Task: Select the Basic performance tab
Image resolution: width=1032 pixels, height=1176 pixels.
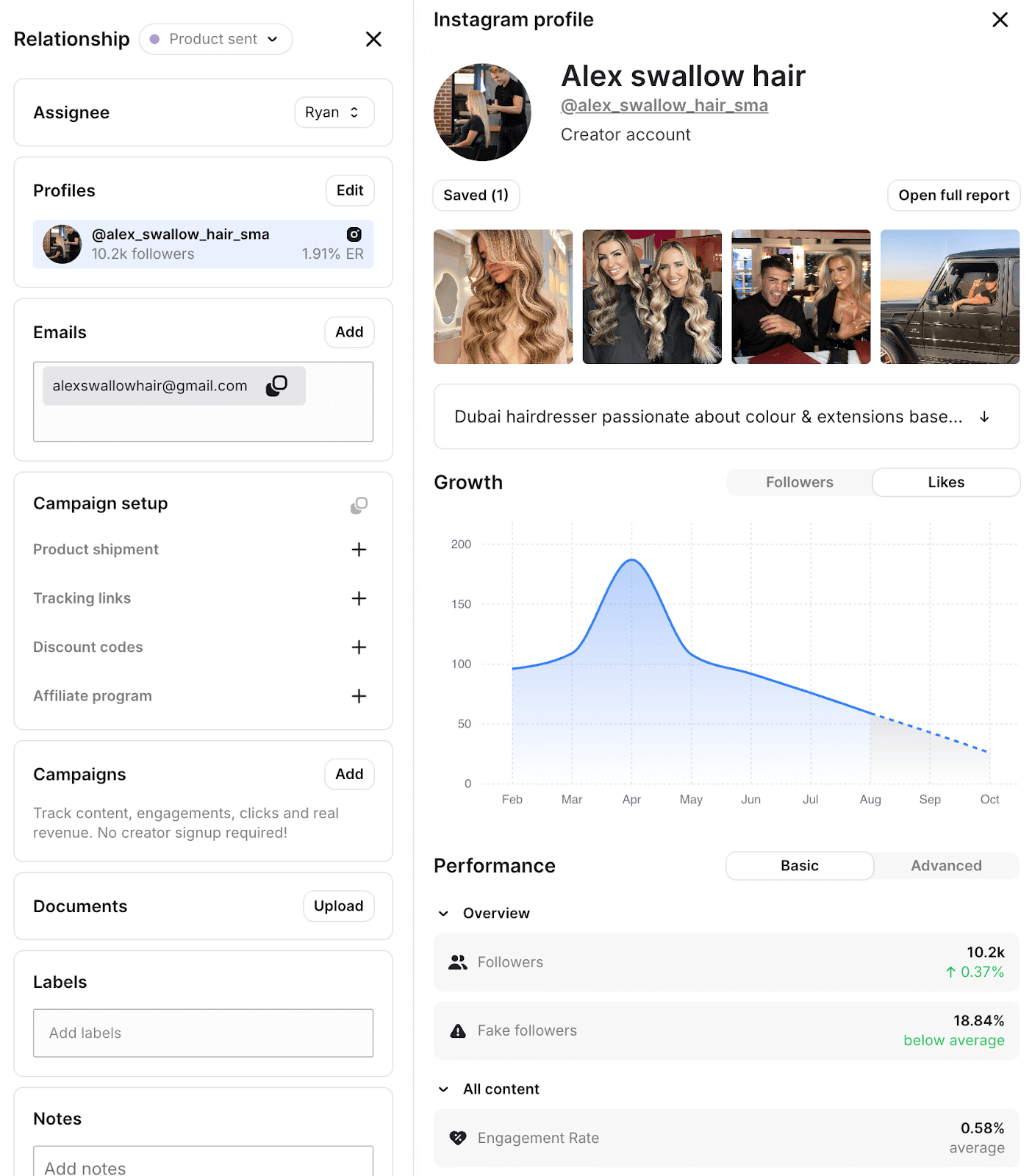Action: tap(800, 866)
